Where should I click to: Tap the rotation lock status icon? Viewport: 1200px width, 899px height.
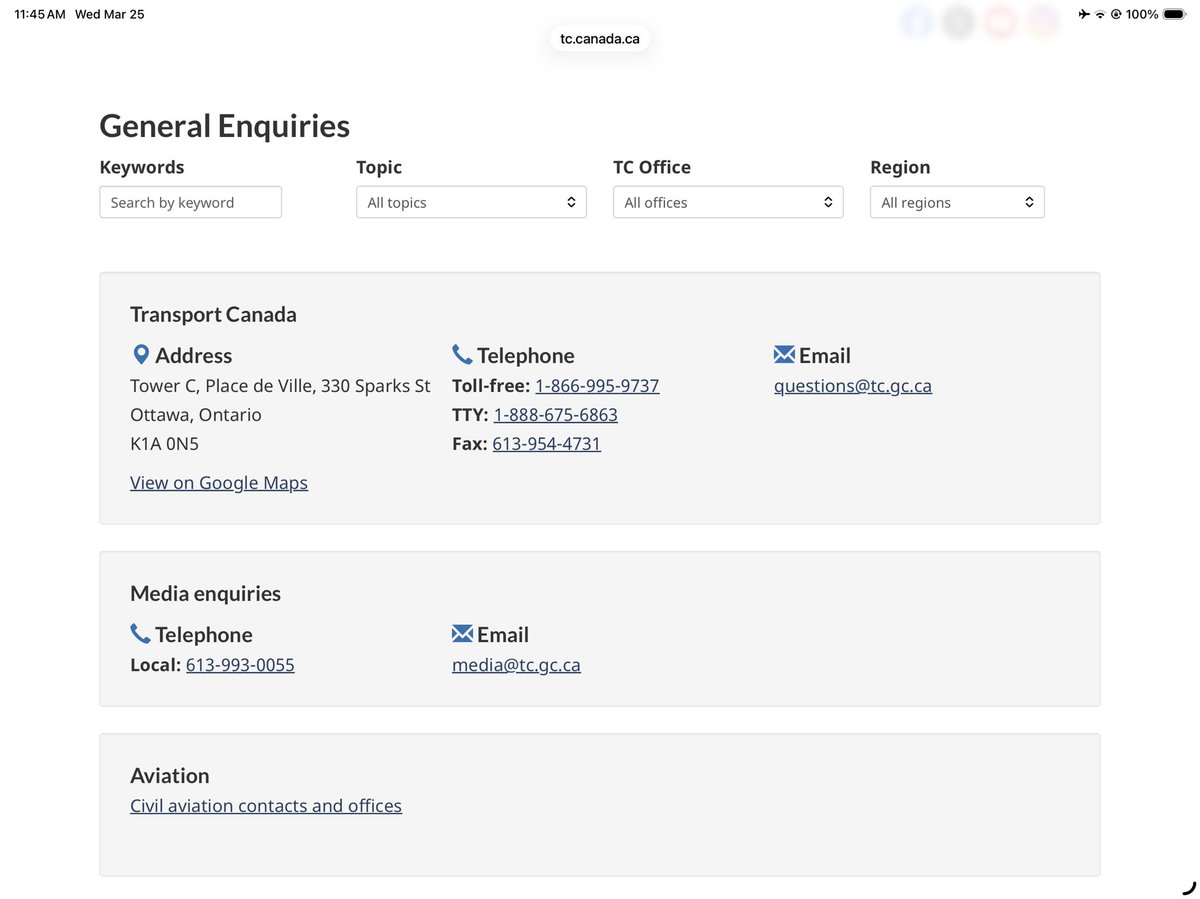pyautogui.click(x=1115, y=14)
